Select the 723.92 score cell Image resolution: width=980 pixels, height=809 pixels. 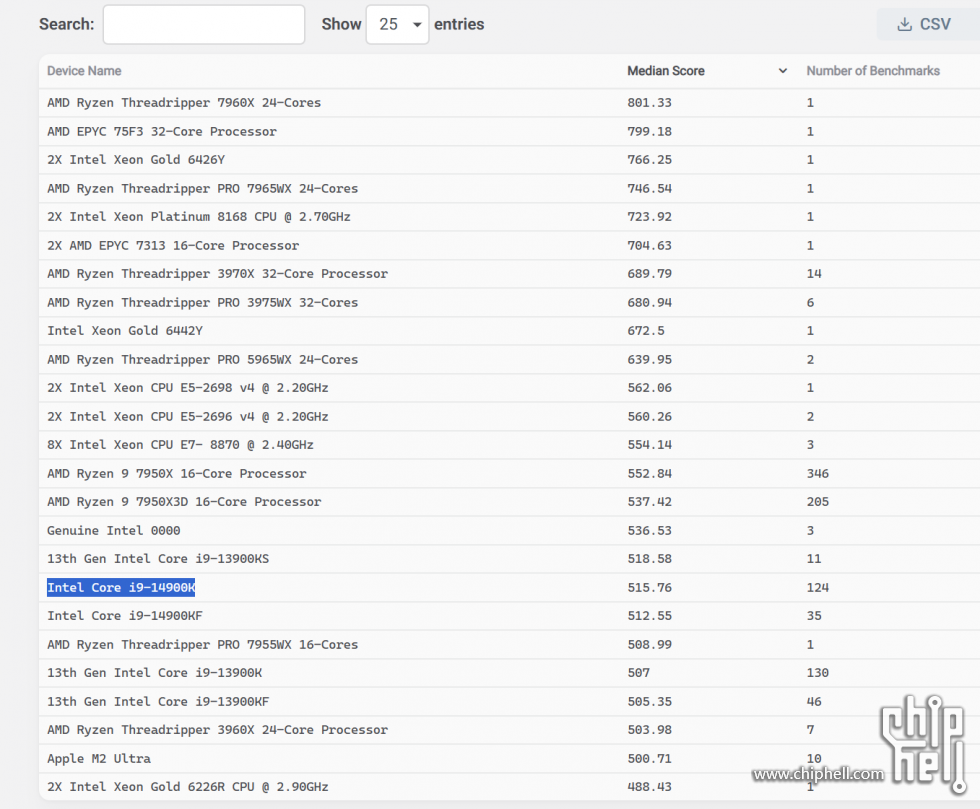click(649, 216)
